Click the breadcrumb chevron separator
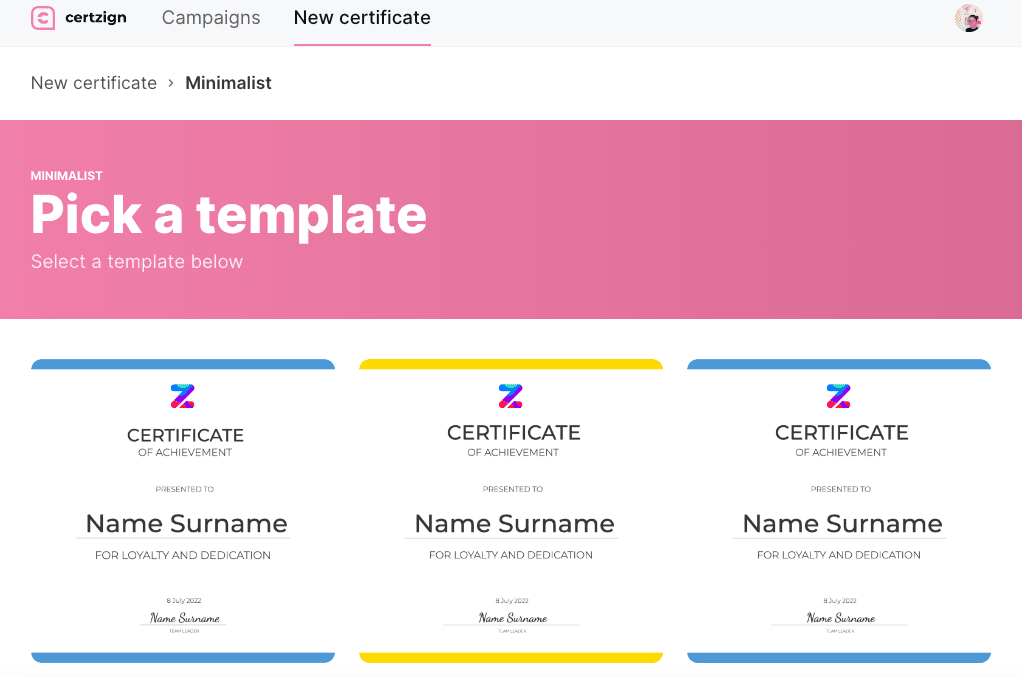The height and width of the screenshot is (677, 1022). coord(171,83)
